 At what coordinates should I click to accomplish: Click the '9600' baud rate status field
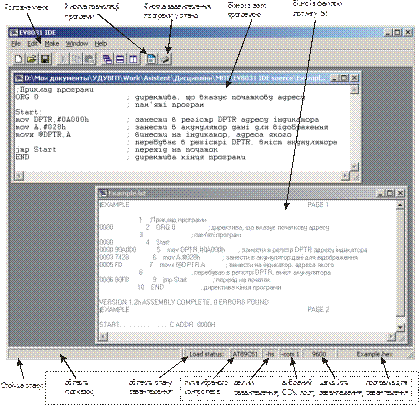pos(319,354)
